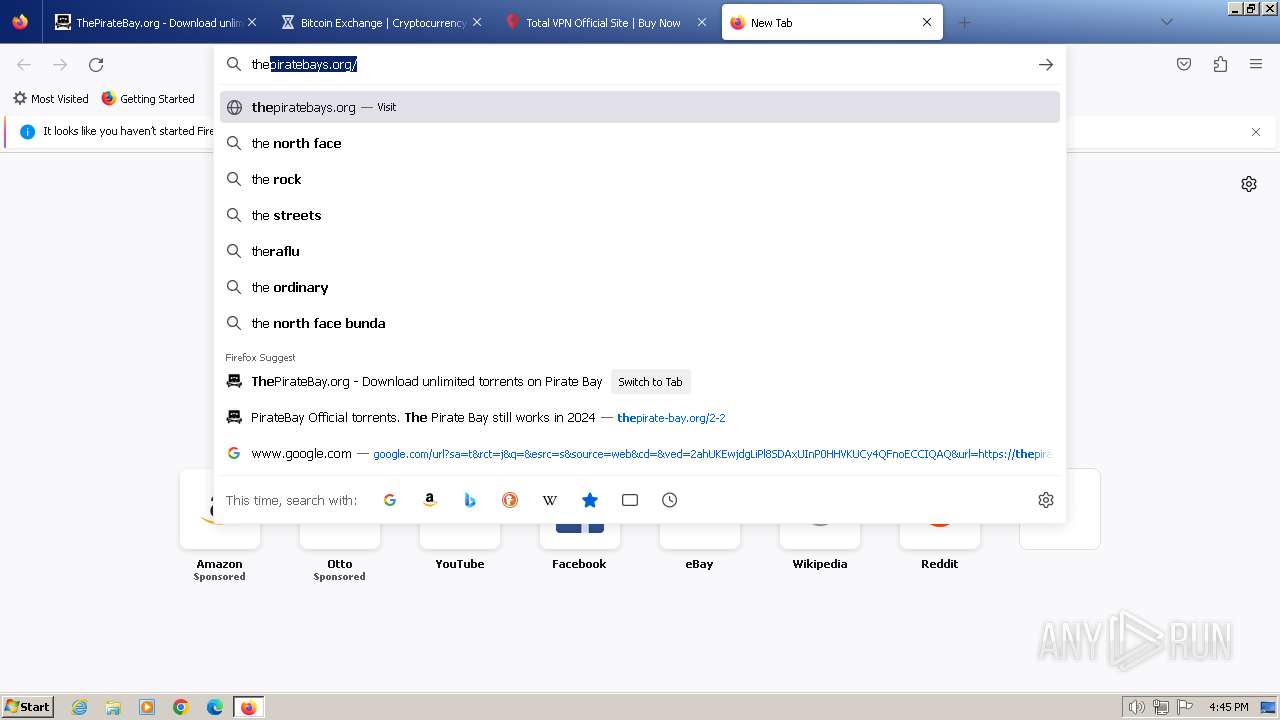The width and height of the screenshot is (1280, 720).
Task: Select 'the north face' suggestion
Action: (640, 143)
